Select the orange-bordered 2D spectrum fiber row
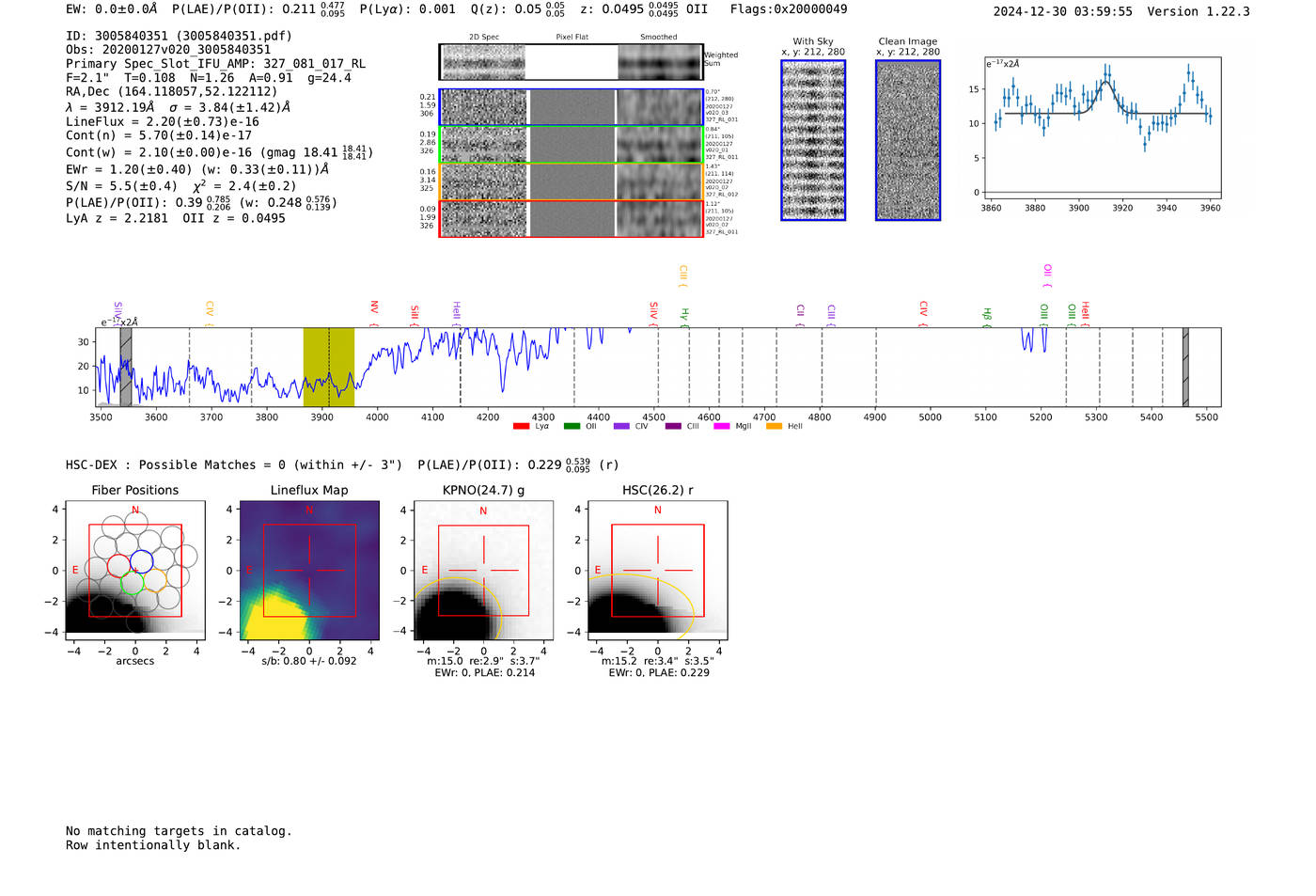The width and height of the screenshot is (1316, 896). point(571,181)
